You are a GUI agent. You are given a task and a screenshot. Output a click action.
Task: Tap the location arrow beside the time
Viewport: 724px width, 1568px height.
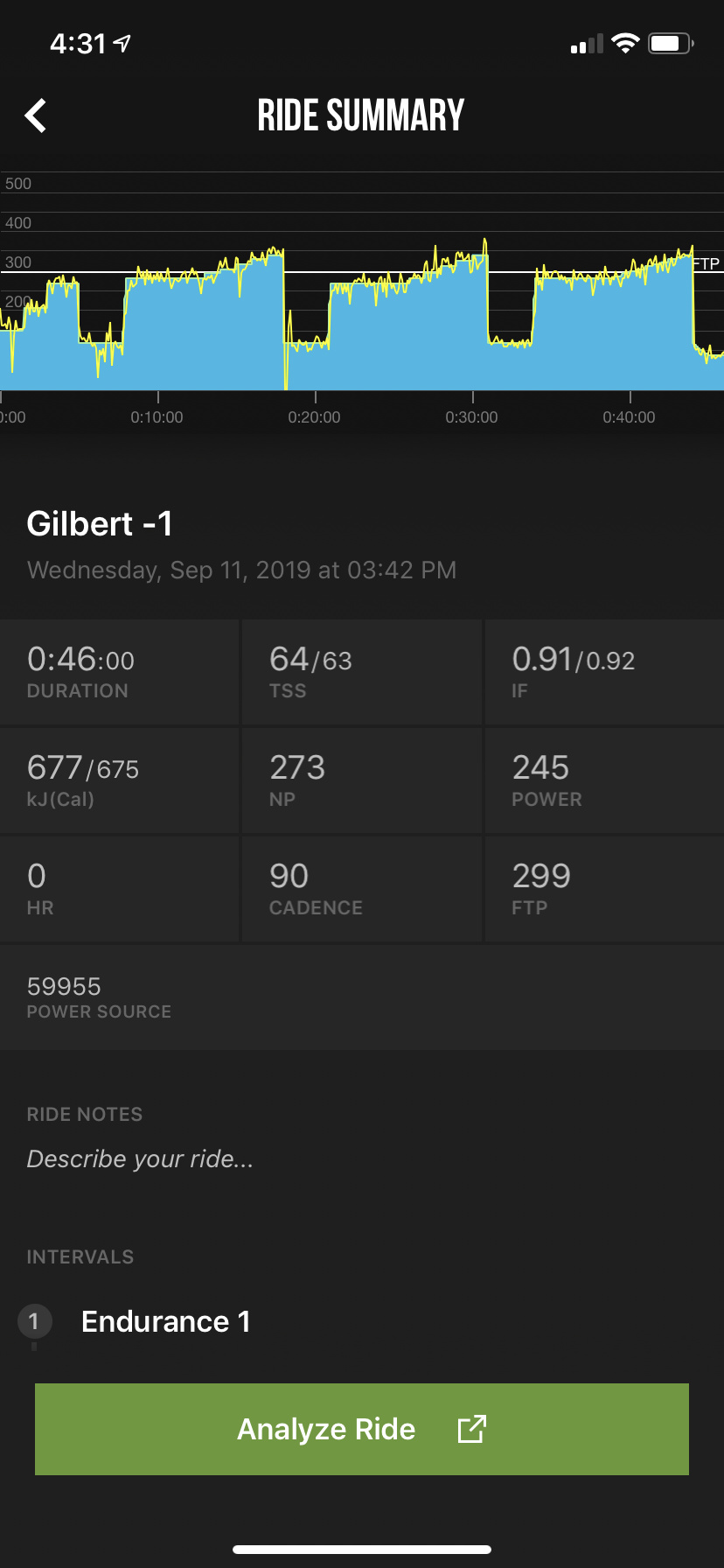pos(123,43)
